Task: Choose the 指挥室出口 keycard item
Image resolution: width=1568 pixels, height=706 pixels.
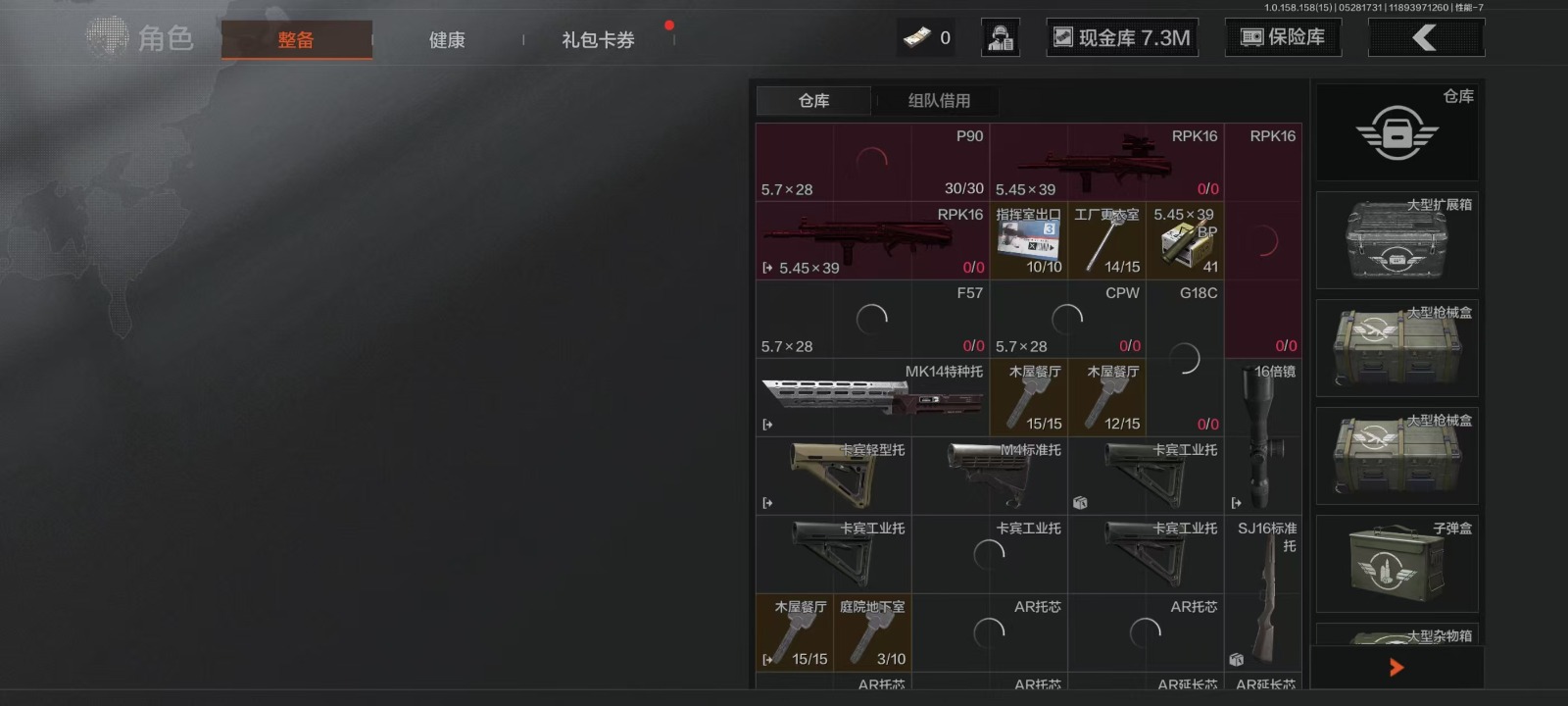Action: (x=1029, y=241)
